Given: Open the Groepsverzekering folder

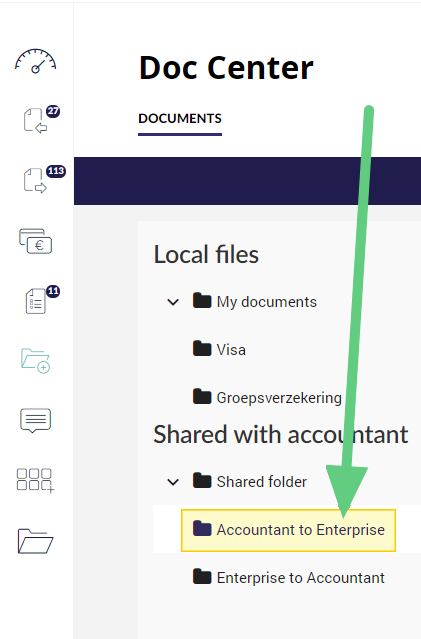Looking at the screenshot, I should 279,398.
